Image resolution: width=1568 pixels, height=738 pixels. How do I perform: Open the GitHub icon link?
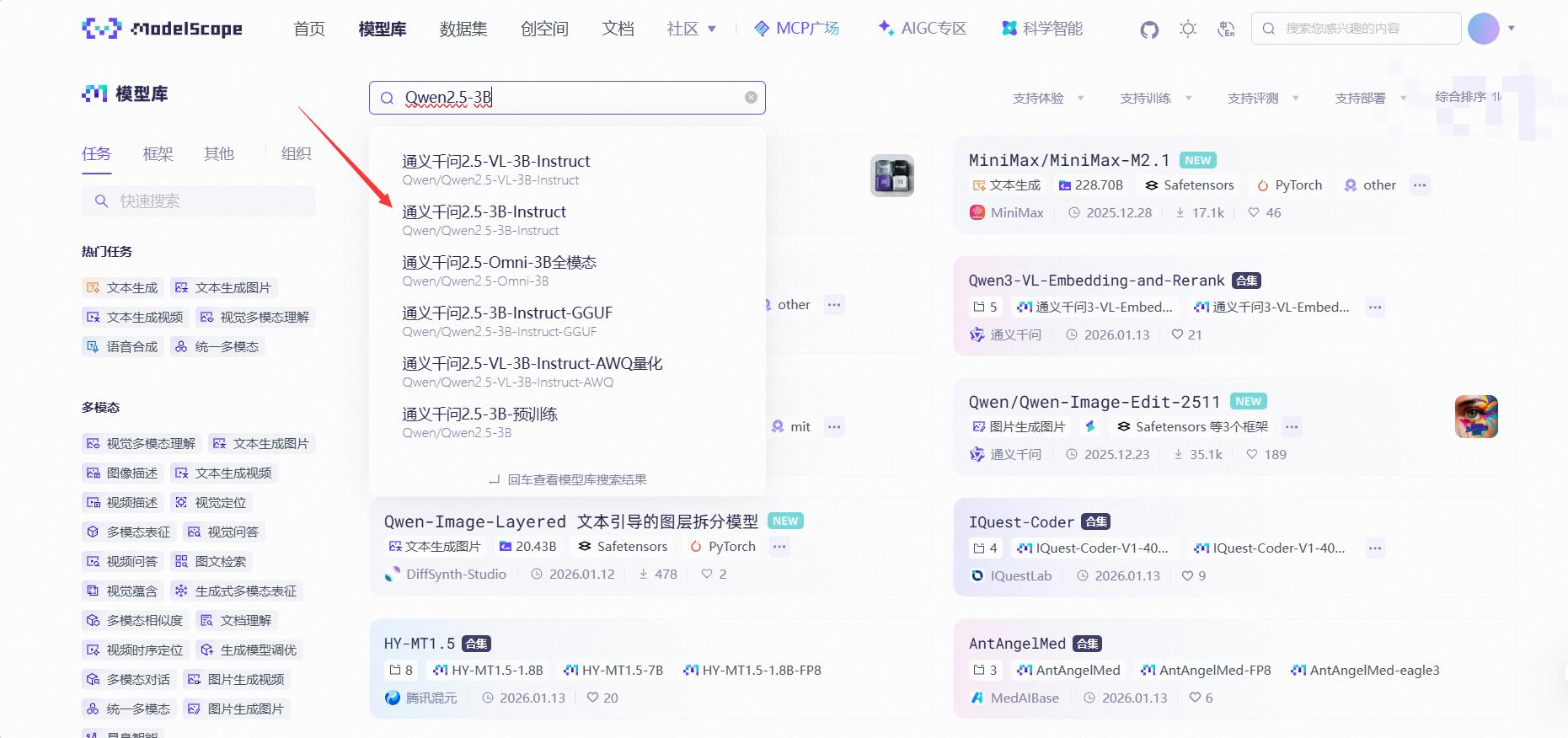(1149, 29)
